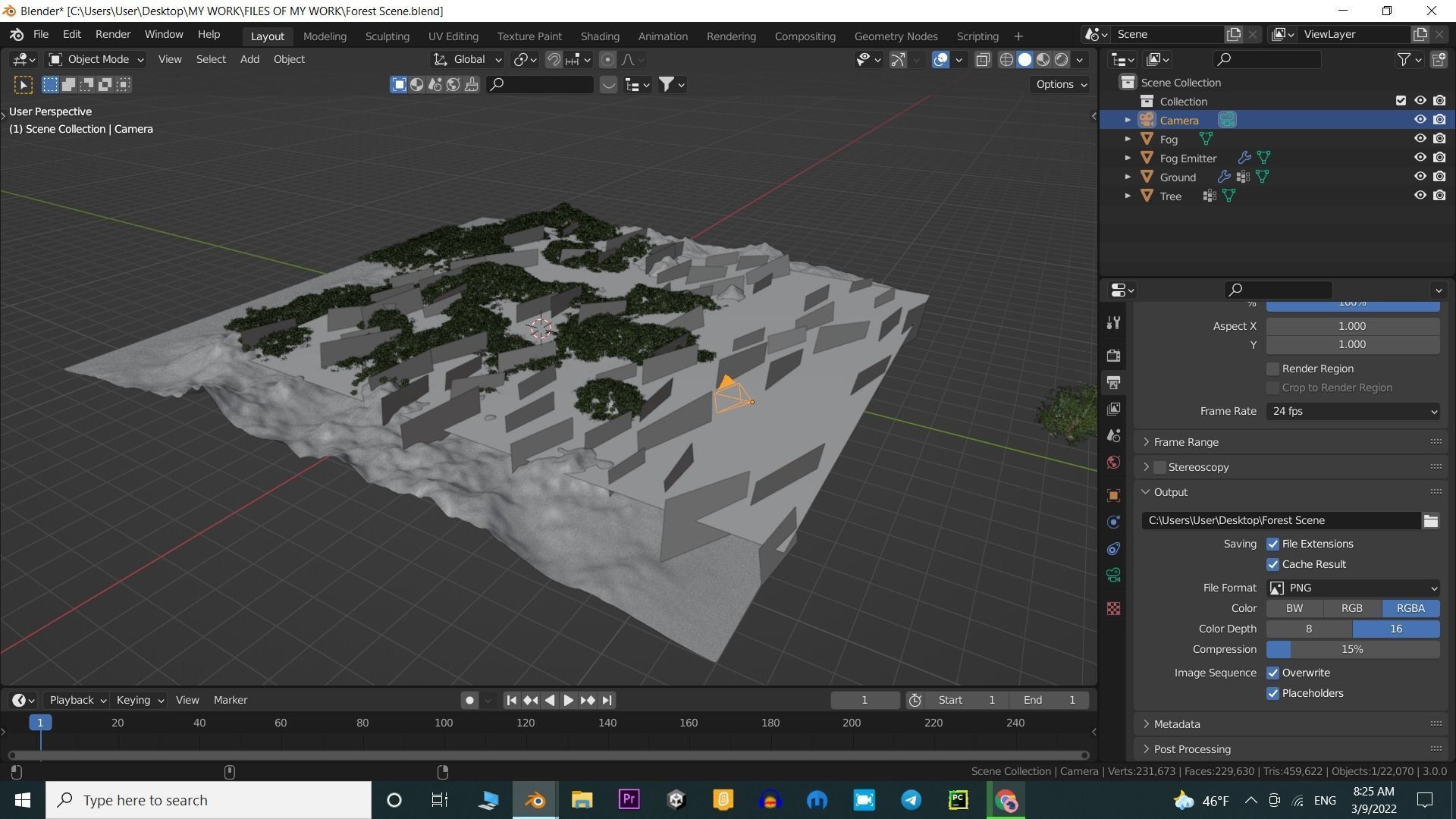Switch to Wireframe viewport shading
1456x819 pixels.
[x=1006, y=59]
